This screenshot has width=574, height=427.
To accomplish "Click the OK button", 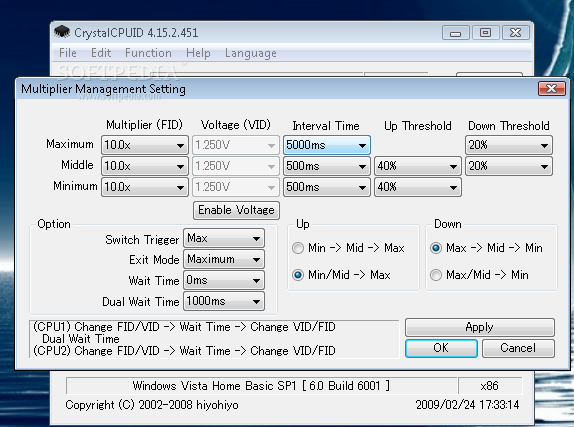I will point(441,348).
